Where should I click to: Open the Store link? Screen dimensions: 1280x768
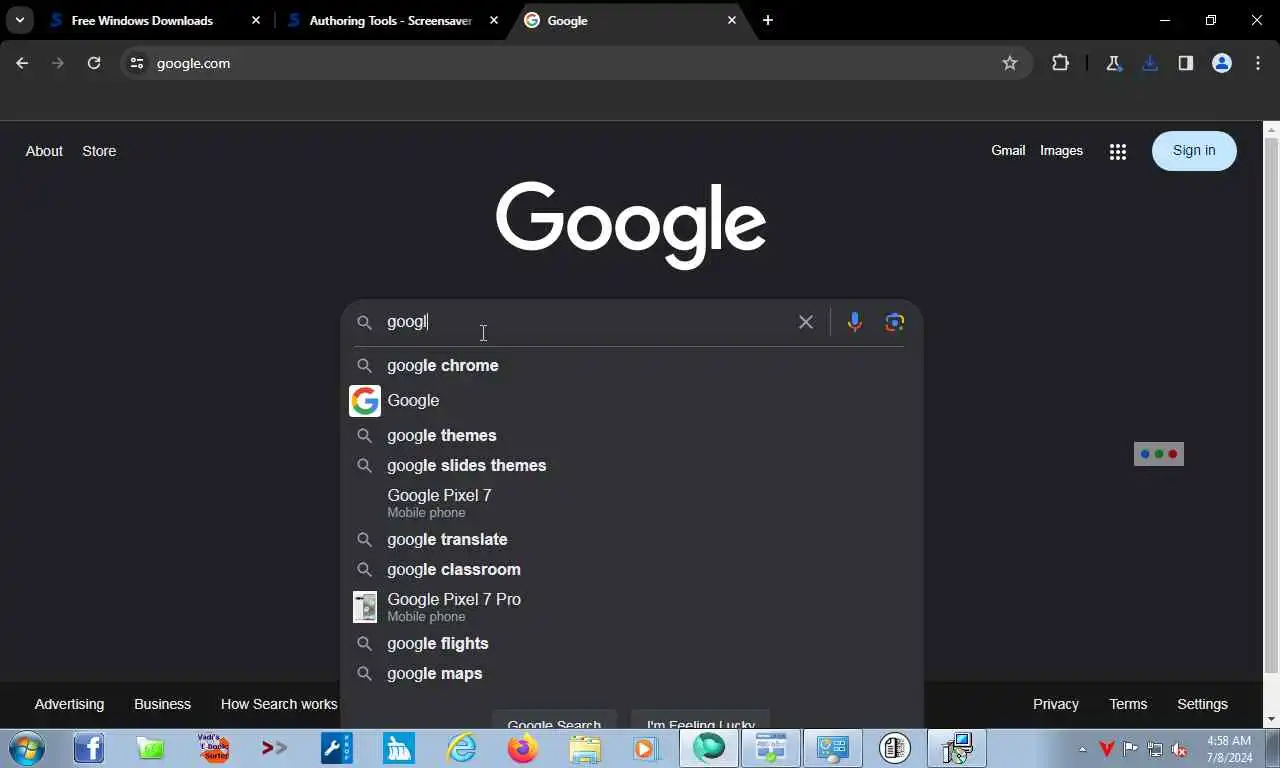(99, 151)
